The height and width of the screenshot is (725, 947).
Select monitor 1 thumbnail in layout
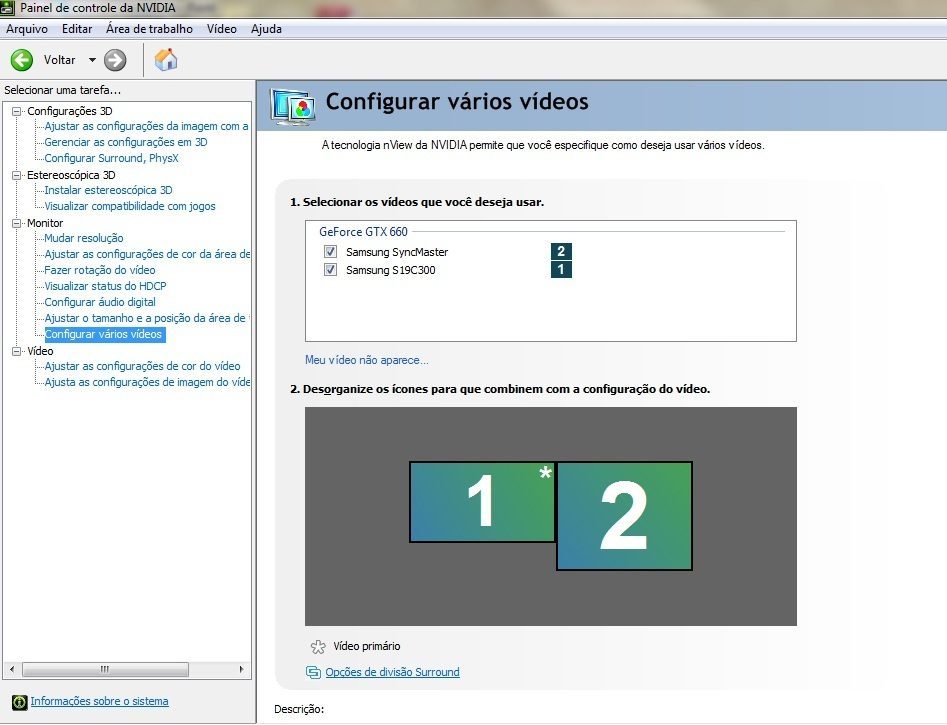[482, 502]
